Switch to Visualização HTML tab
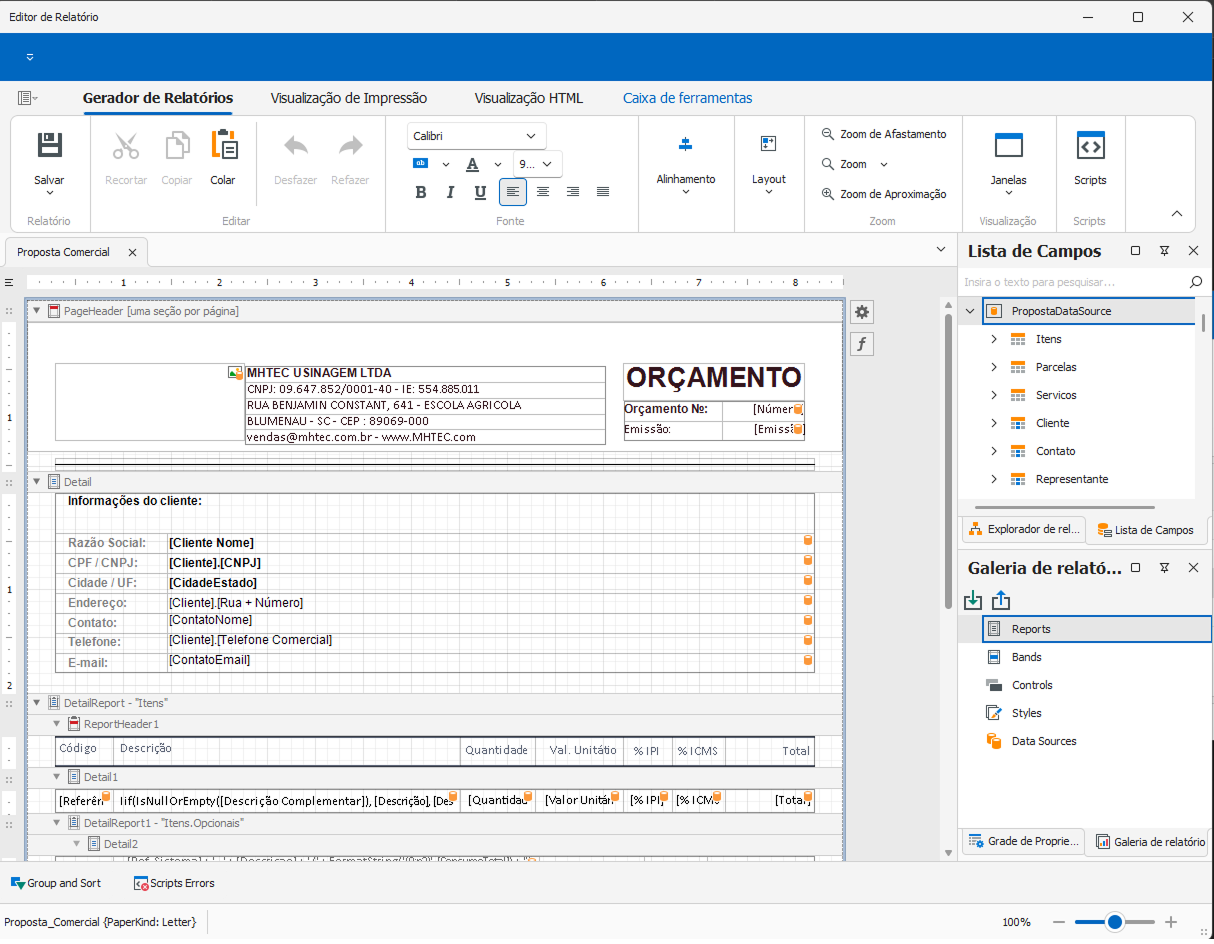 [528, 98]
